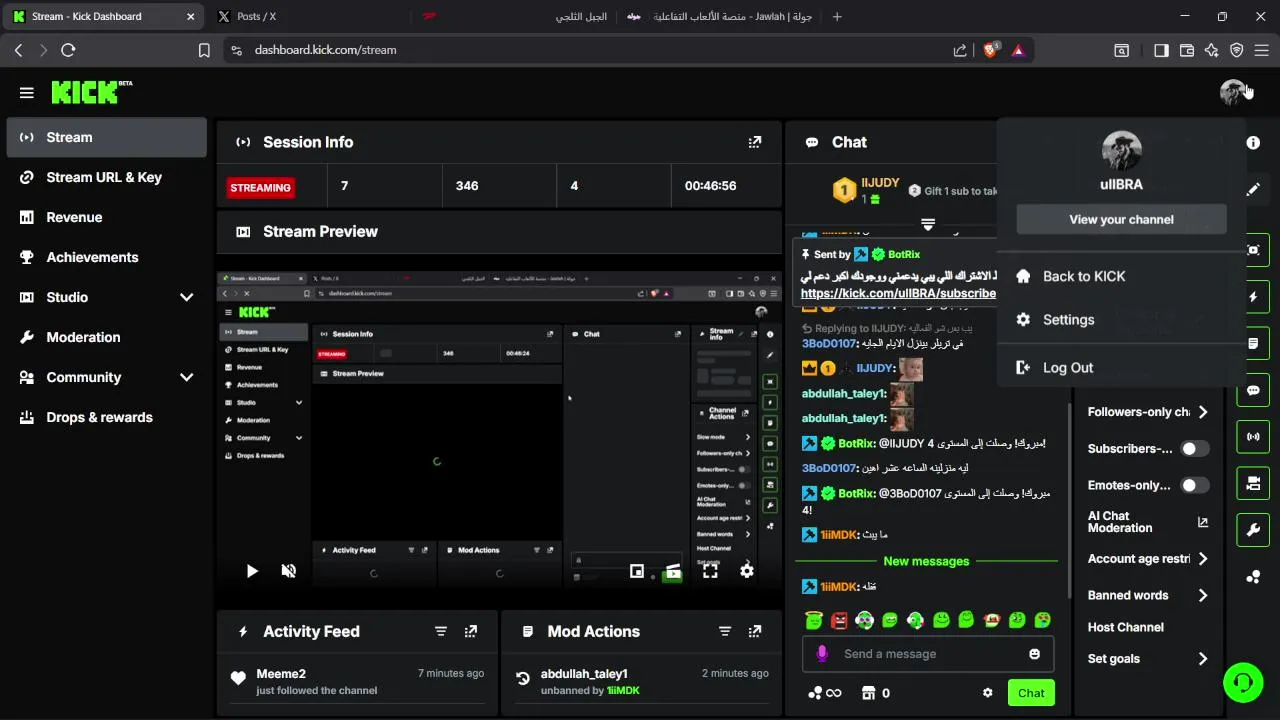Click the three-dots cluster icon in right rail

(1253, 577)
